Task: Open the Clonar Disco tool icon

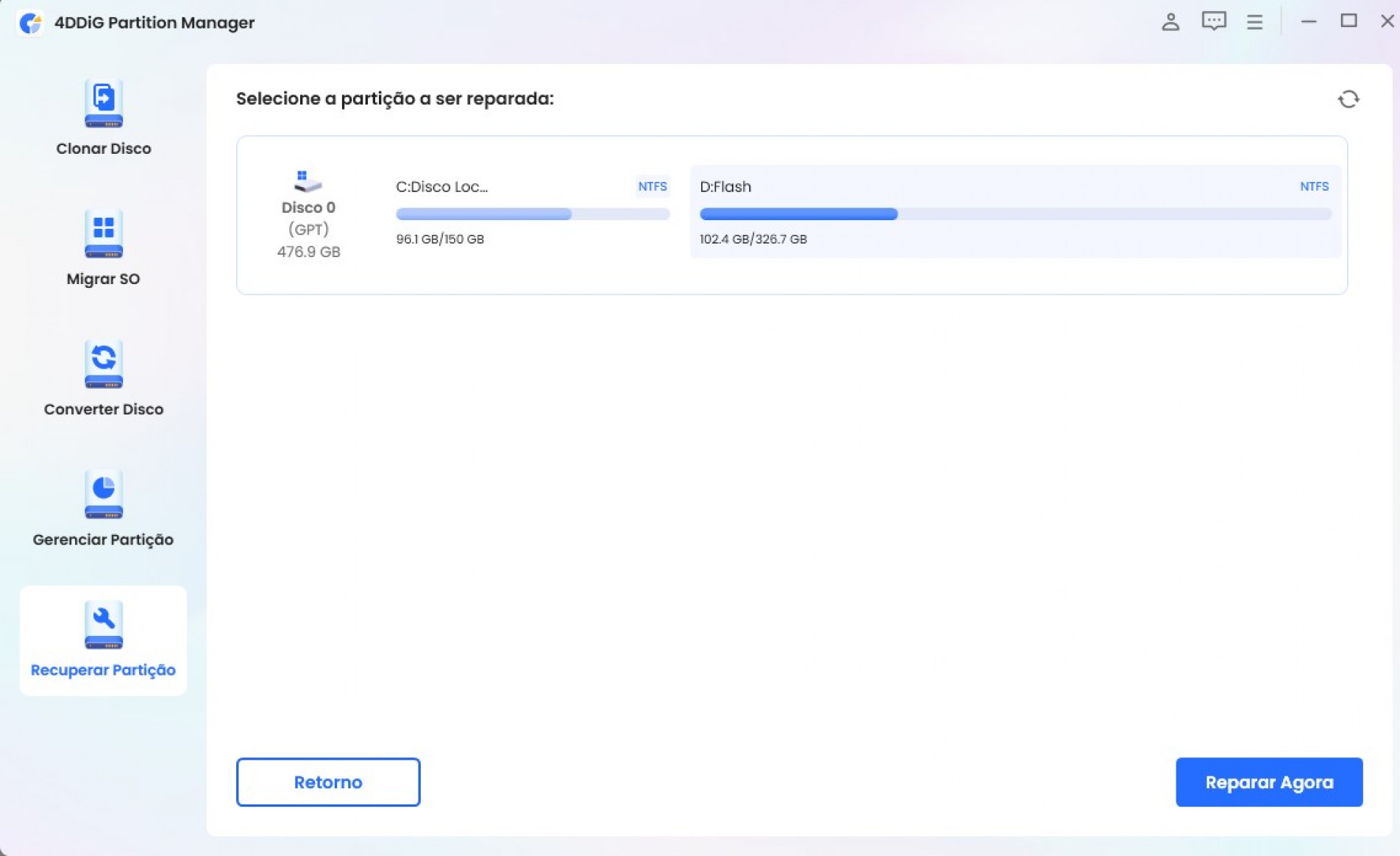Action: click(x=103, y=103)
